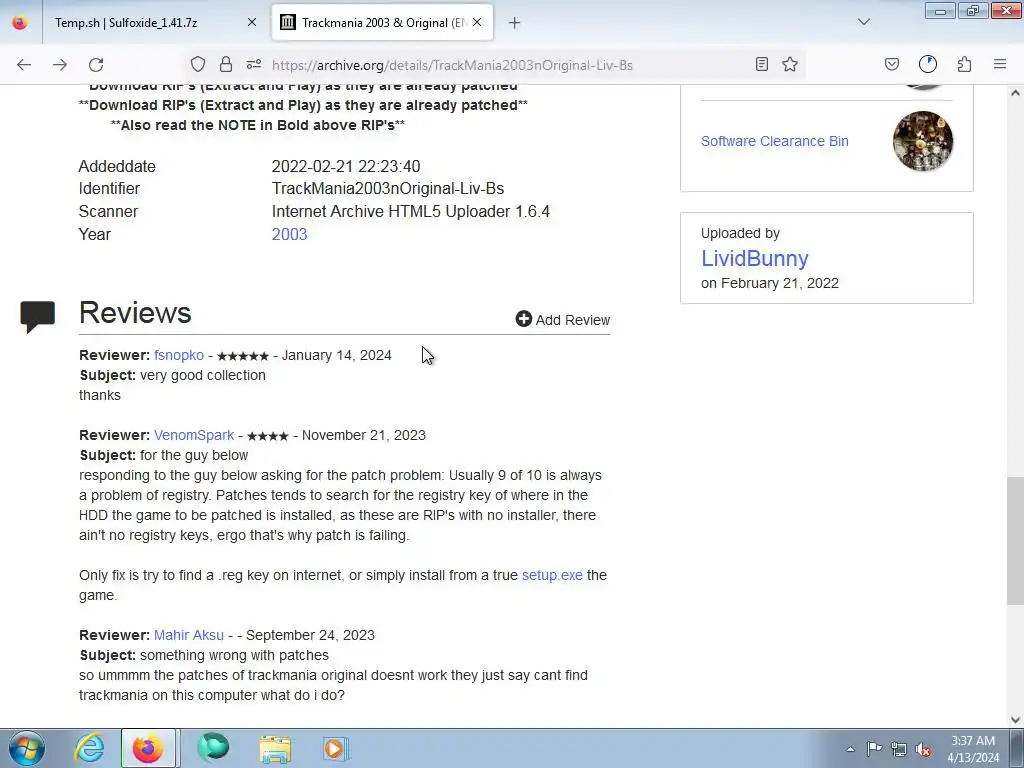This screenshot has height=768, width=1024.
Task: Open a new tab
Action: [x=515, y=23]
